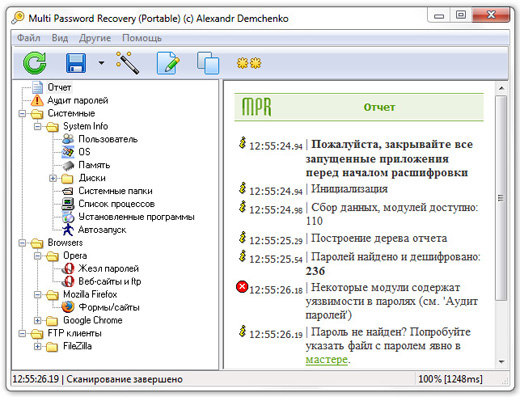Click the green Refresh scan icon
The image size is (520, 397).
tap(35, 63)
